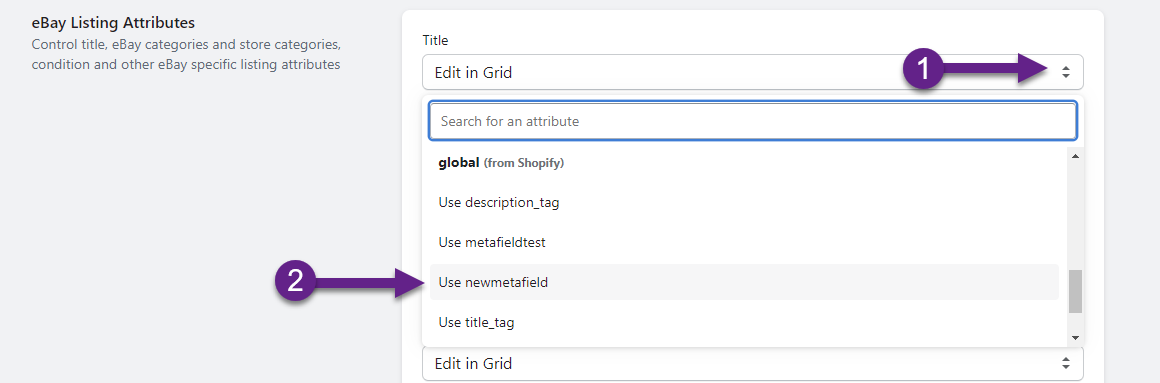Click the lower Edit in Grid chevron icon
The height and width of the screenshot is (383, 1160).
pos(1065,363)
